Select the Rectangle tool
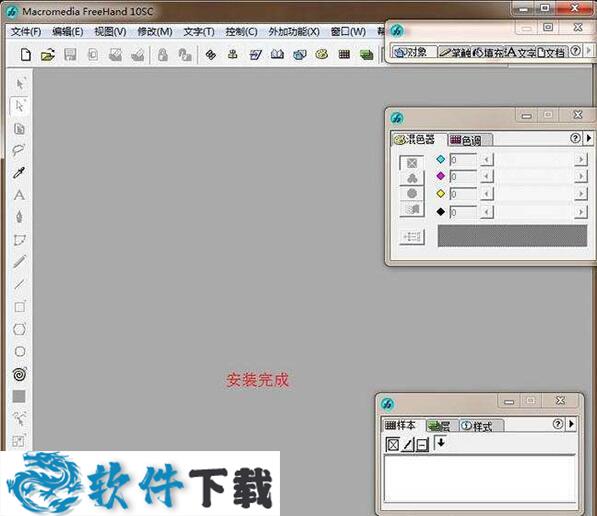The width and height of the screenshot is (597, 516). coord(19,307)
